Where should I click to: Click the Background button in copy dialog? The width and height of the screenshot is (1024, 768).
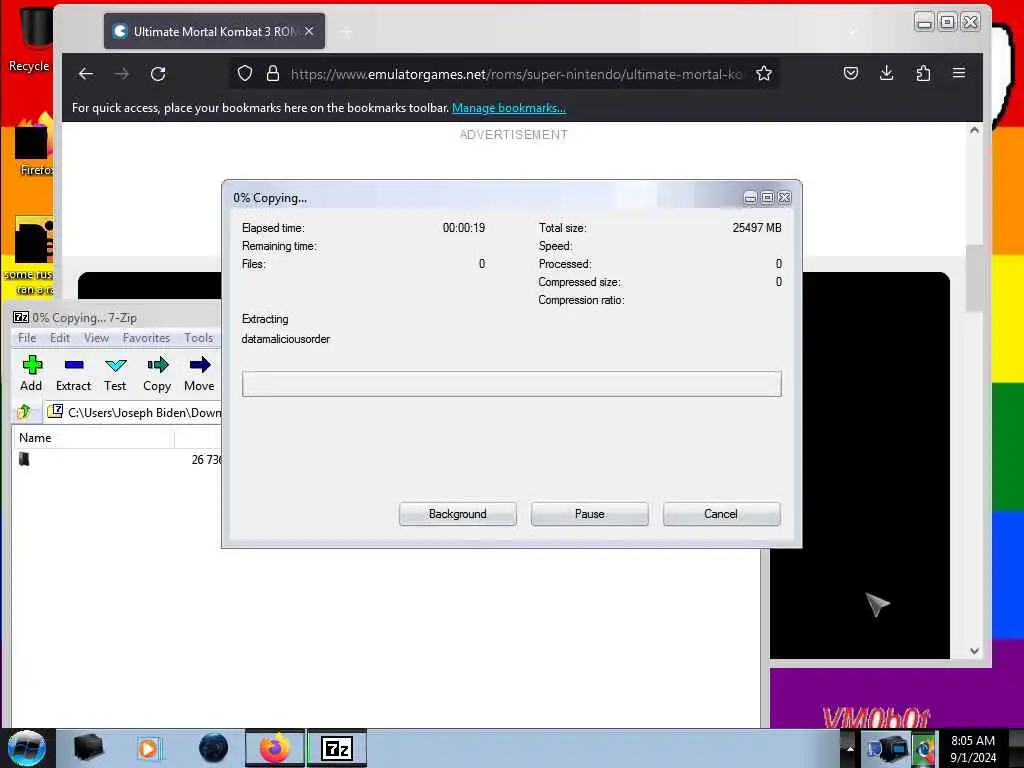point(458,514)
